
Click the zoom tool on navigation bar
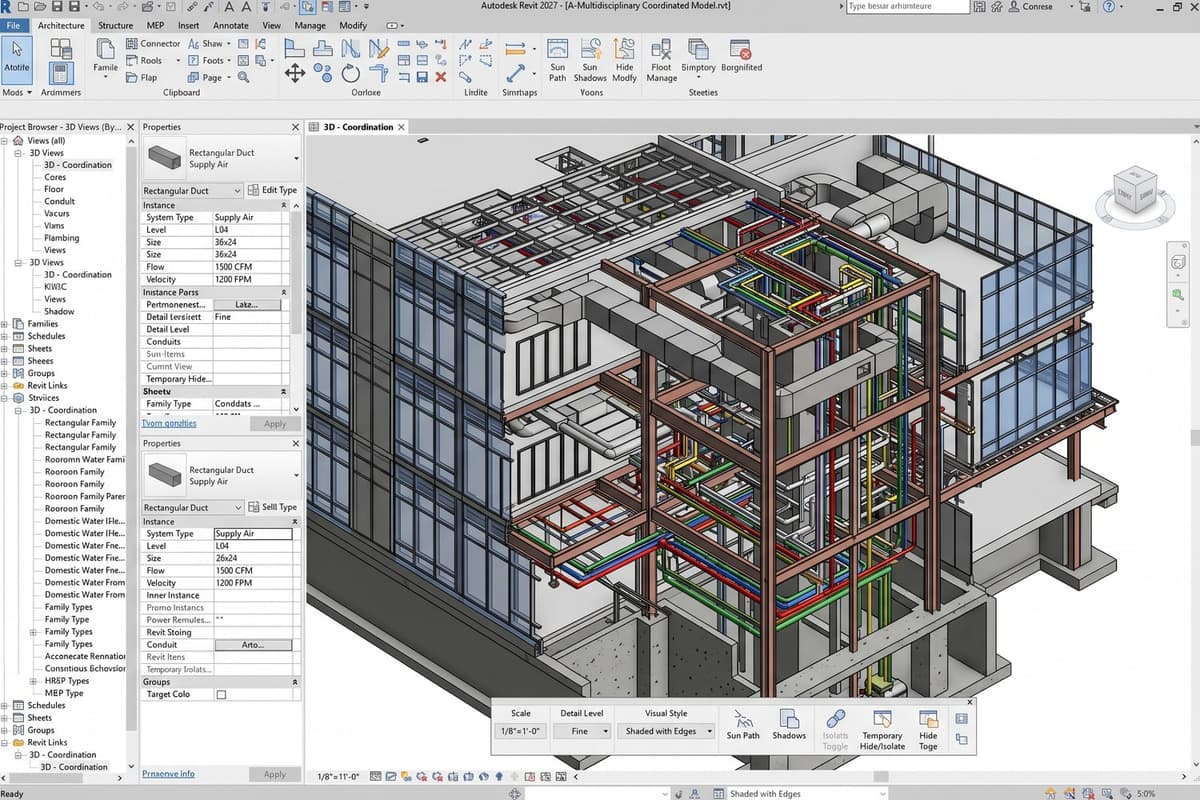1179,295
